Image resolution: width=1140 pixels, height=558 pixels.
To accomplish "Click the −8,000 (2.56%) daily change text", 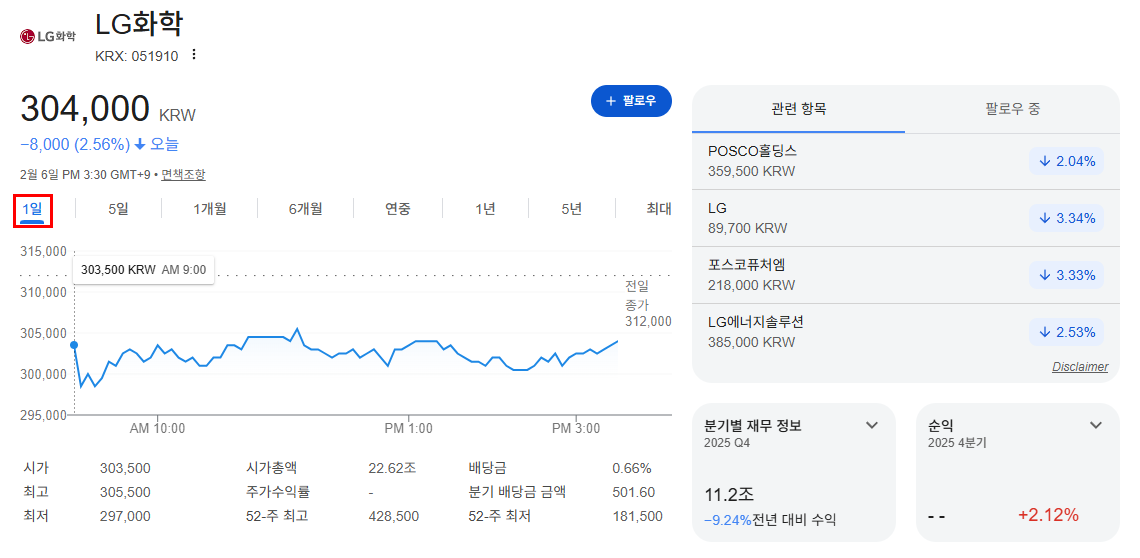I will pos(75,144).
